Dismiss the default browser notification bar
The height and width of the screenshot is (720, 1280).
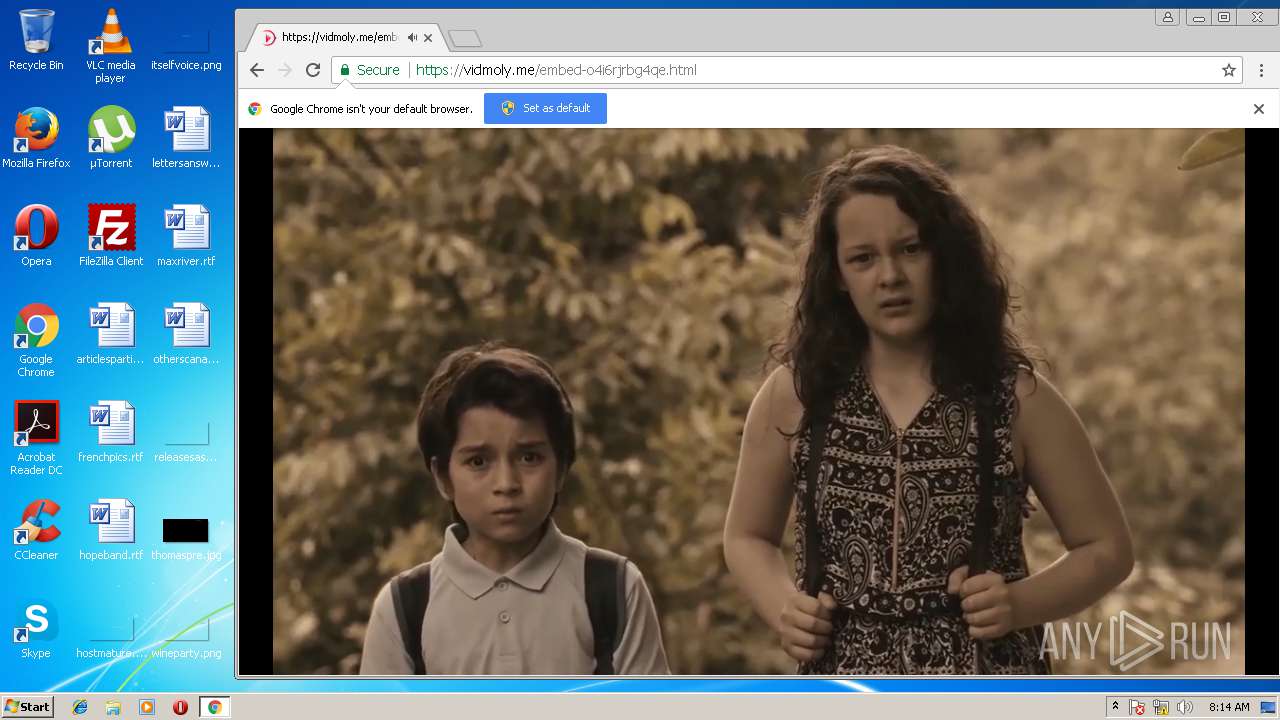(1259, 109)
